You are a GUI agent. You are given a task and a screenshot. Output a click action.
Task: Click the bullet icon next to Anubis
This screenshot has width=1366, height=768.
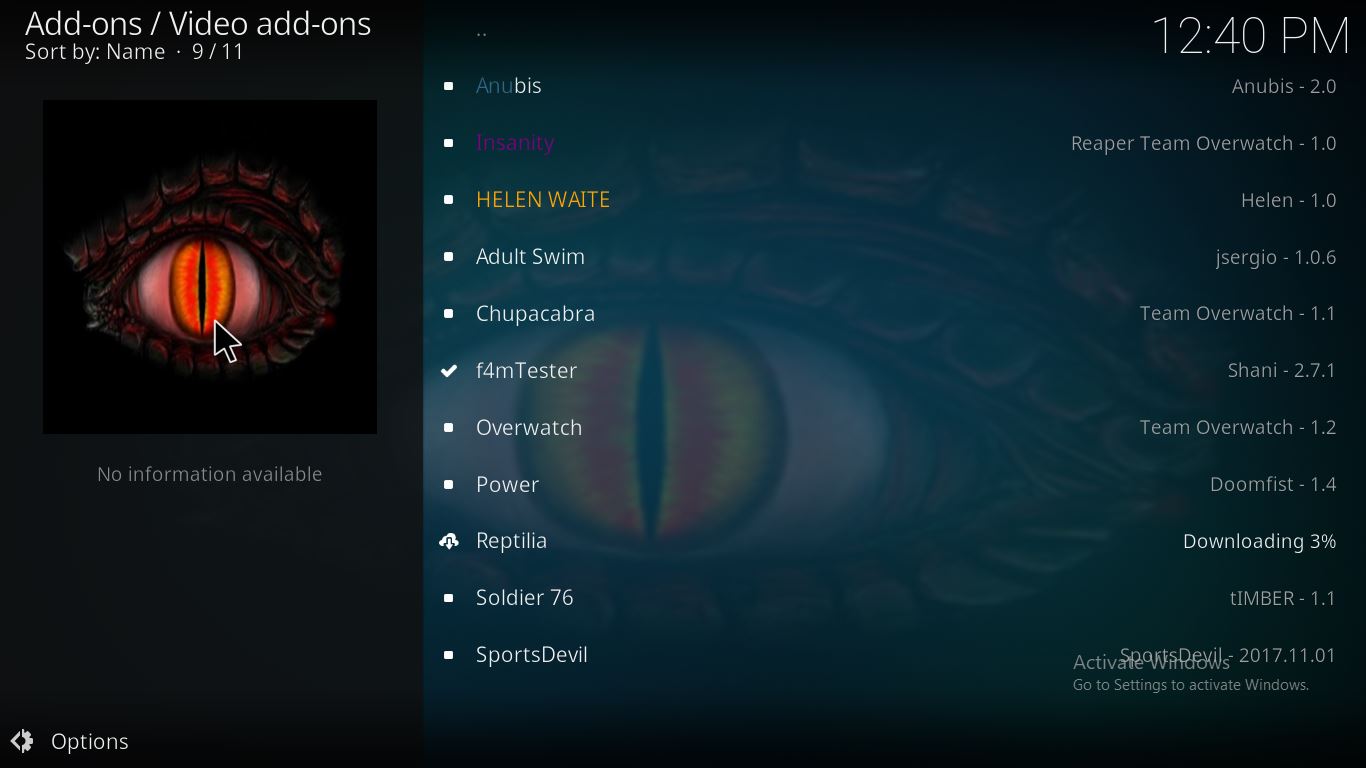(448, 86)
